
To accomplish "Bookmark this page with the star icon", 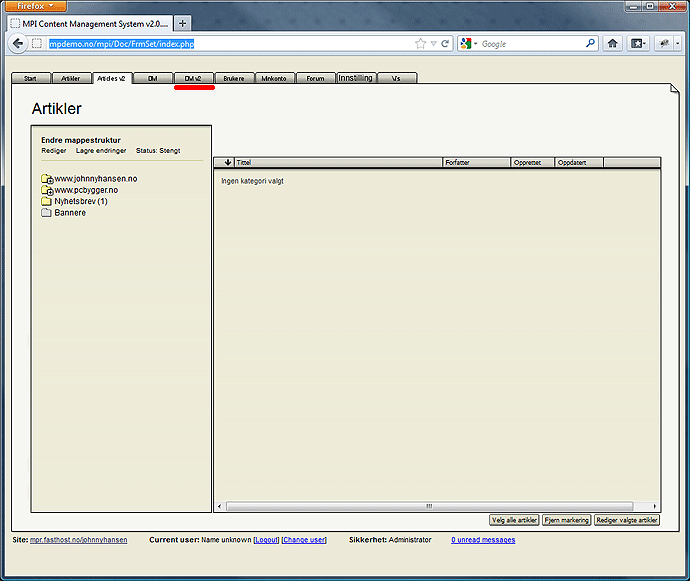I will coord(420,44).
